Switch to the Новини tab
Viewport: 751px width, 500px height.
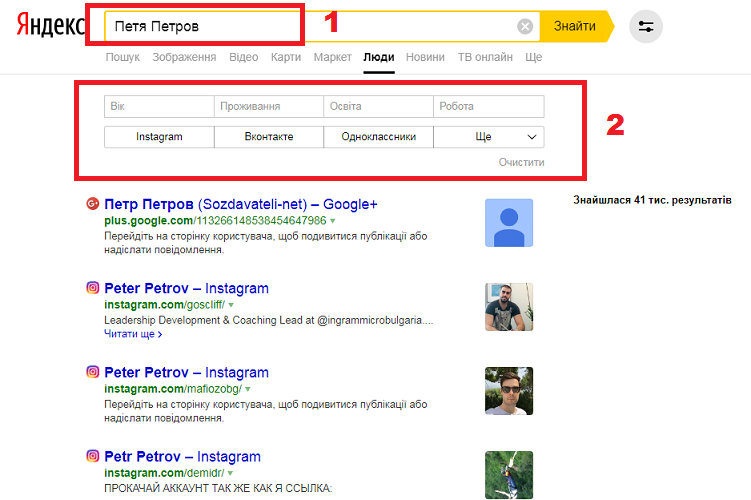tap(426, 58)
